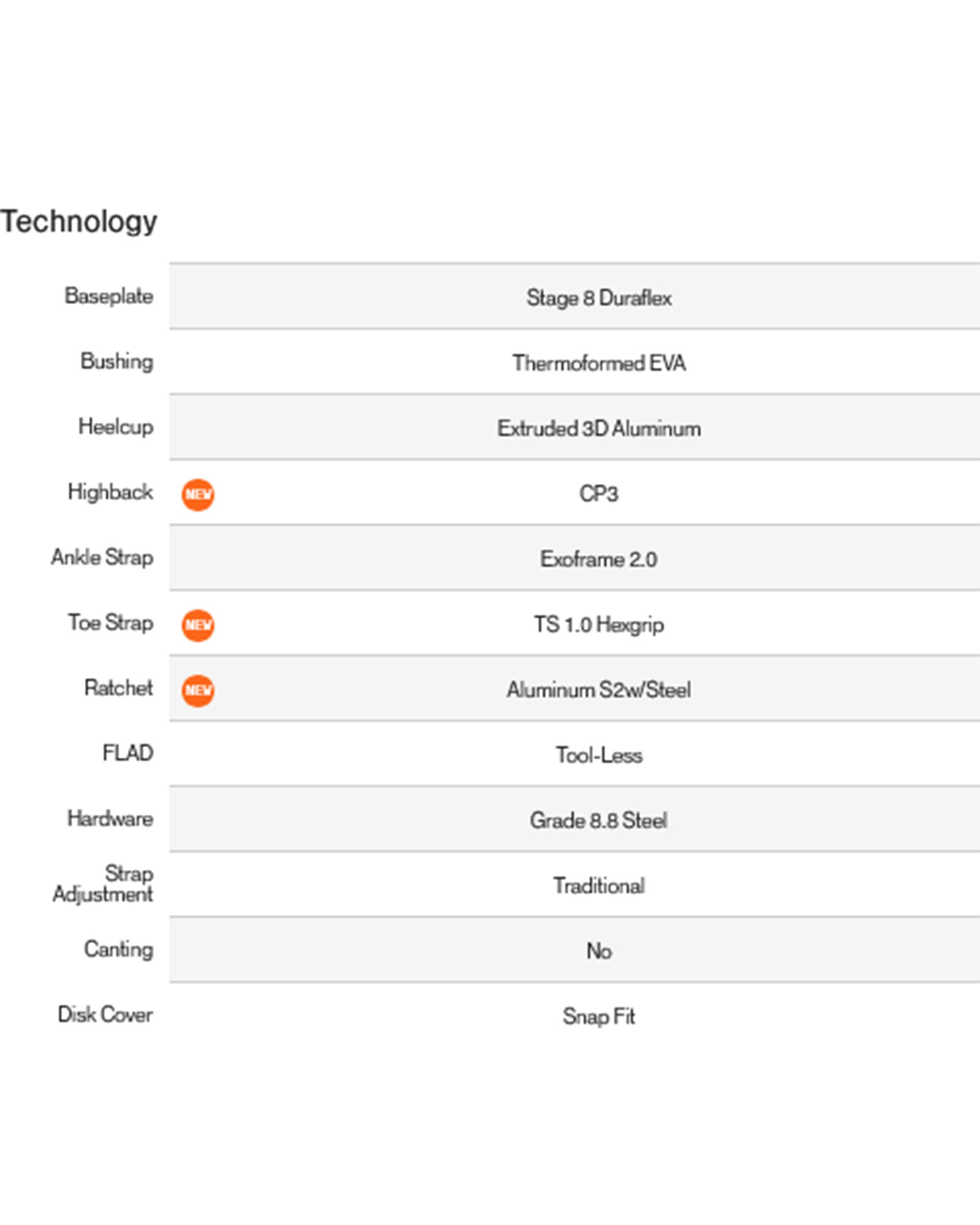Screen dimensions: 980x1225
Task: Click the Snap Fit disk cover value
Action: click(x=599, y=1016)
